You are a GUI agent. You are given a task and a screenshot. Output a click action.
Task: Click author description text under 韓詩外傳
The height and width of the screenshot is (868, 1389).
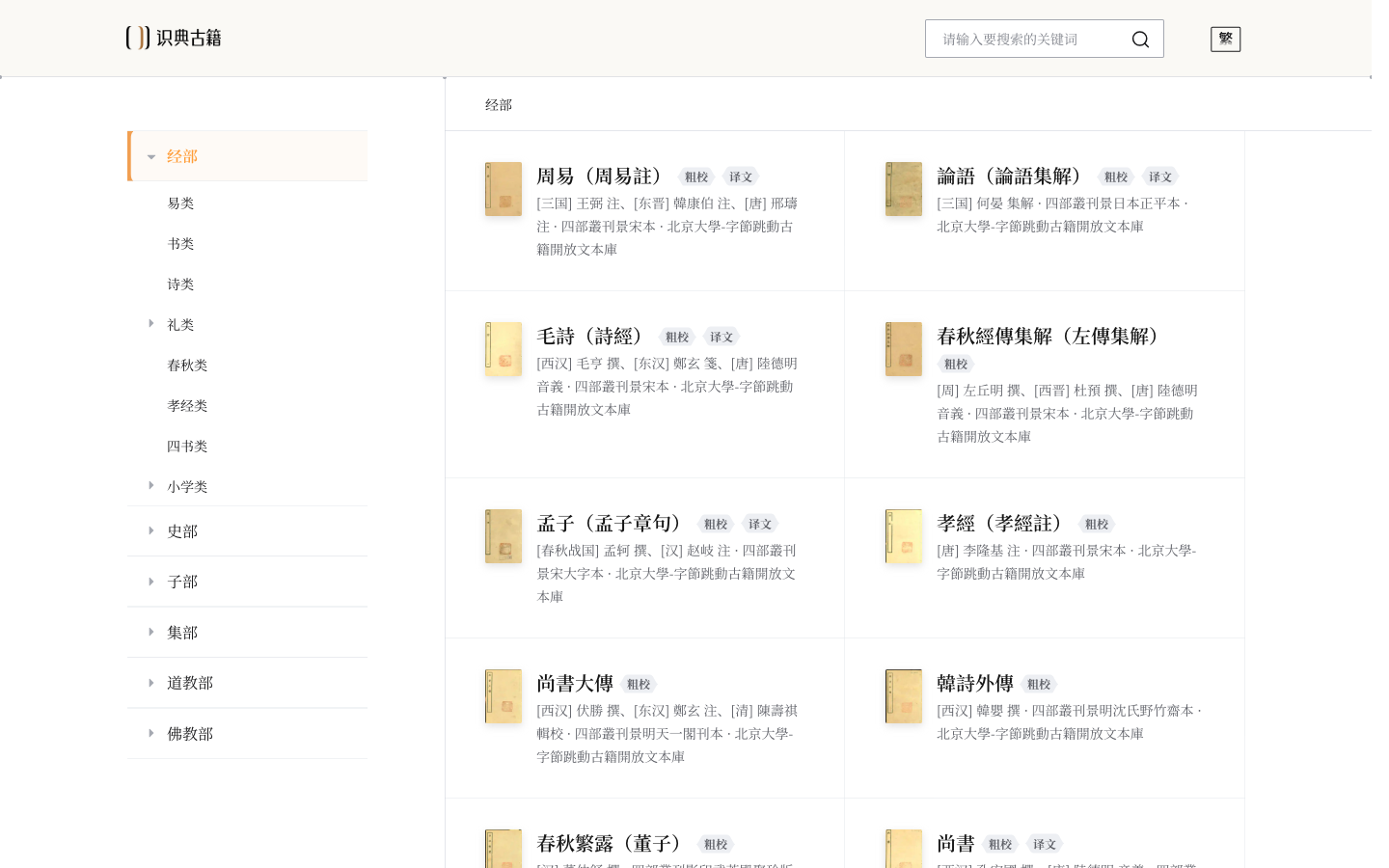point(1069,722)
